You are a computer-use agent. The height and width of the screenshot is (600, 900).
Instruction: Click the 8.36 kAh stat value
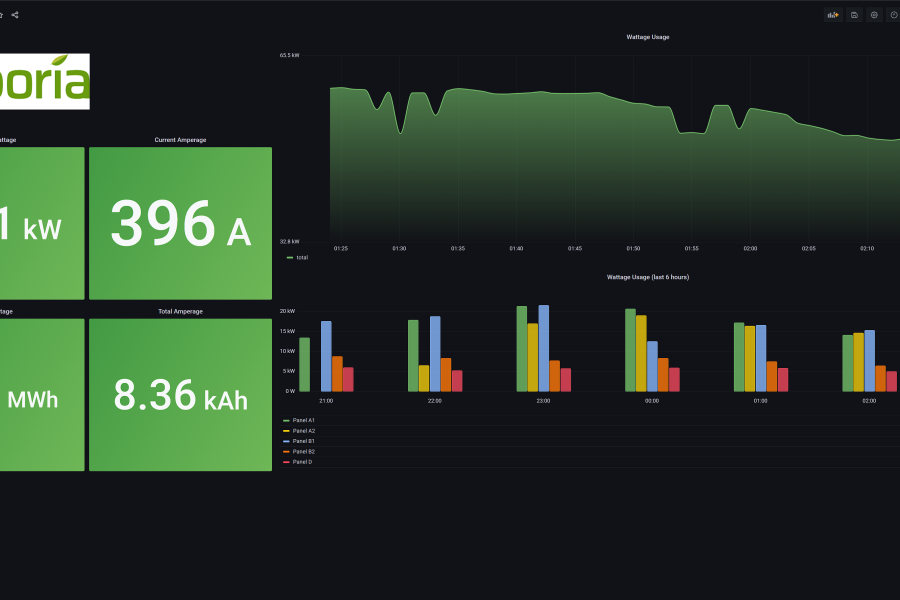tap(180, 395)
